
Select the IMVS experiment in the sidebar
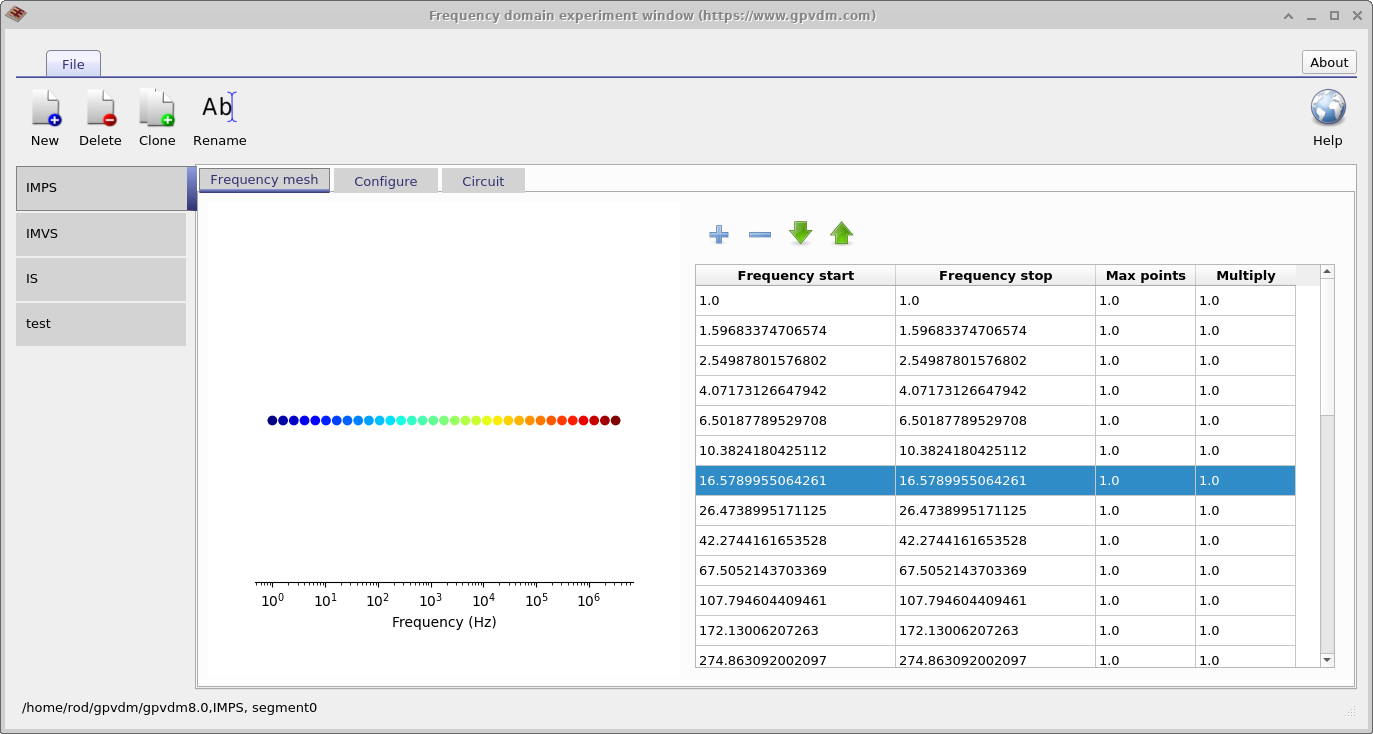click(100, 233)
